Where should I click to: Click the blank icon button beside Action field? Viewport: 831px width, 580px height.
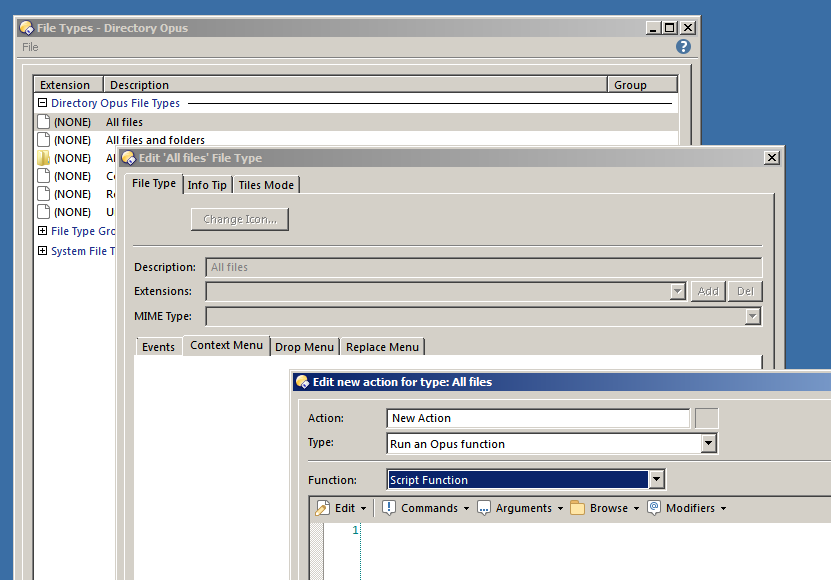pyautogui.click(x=706, y=418)
